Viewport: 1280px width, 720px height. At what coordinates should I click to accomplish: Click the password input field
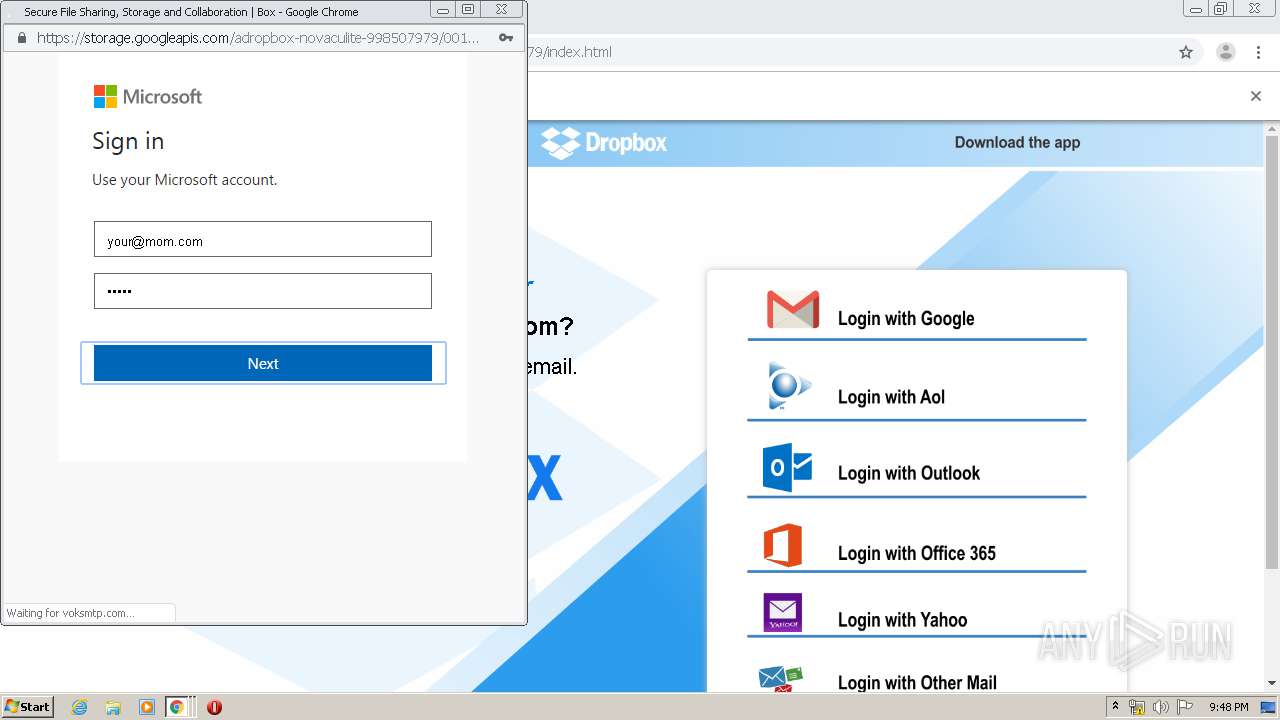tap(263, 291)
